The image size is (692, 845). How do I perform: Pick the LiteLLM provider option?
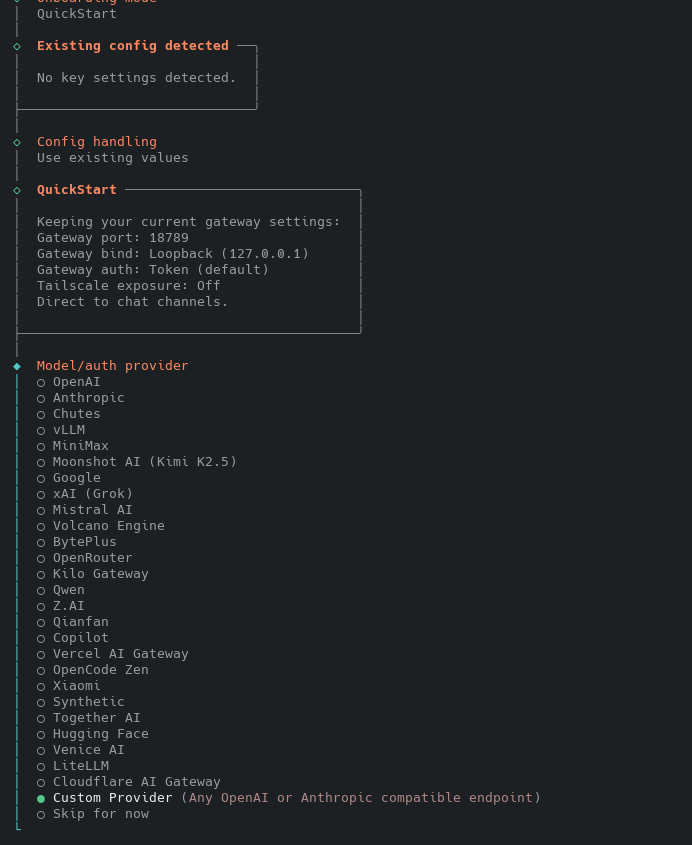pos(80,766)
